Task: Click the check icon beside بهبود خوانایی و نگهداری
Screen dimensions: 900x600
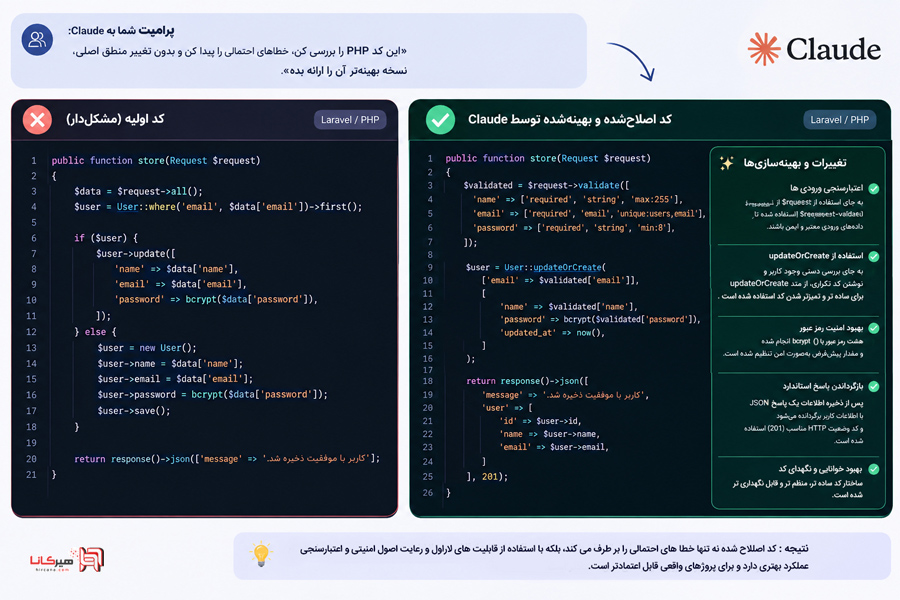Action: pyautogui.click(x=874, y=469)
